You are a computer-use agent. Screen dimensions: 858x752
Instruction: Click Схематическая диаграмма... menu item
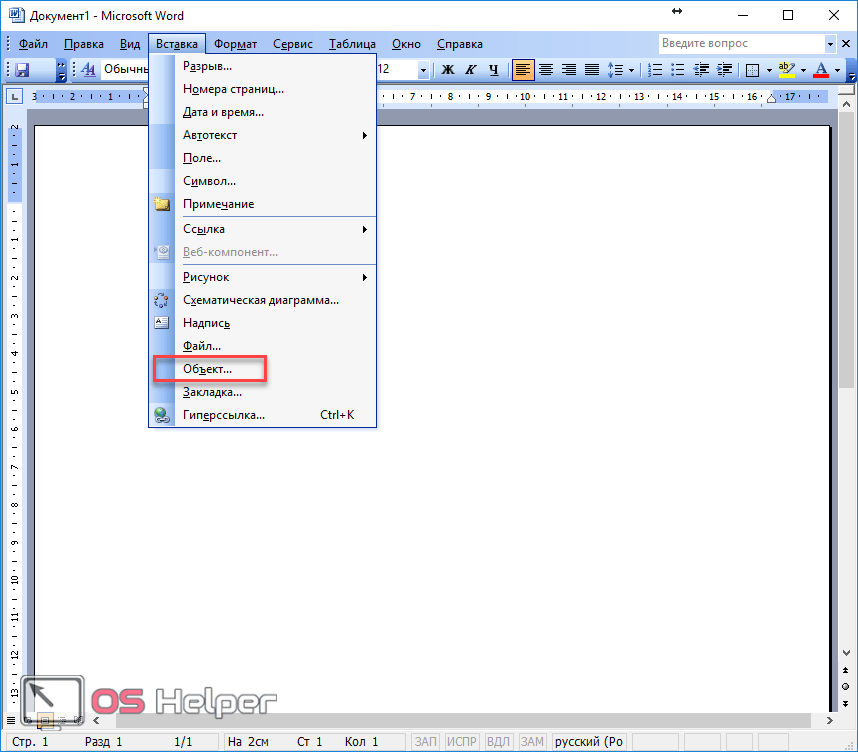[x=261, y=300]
